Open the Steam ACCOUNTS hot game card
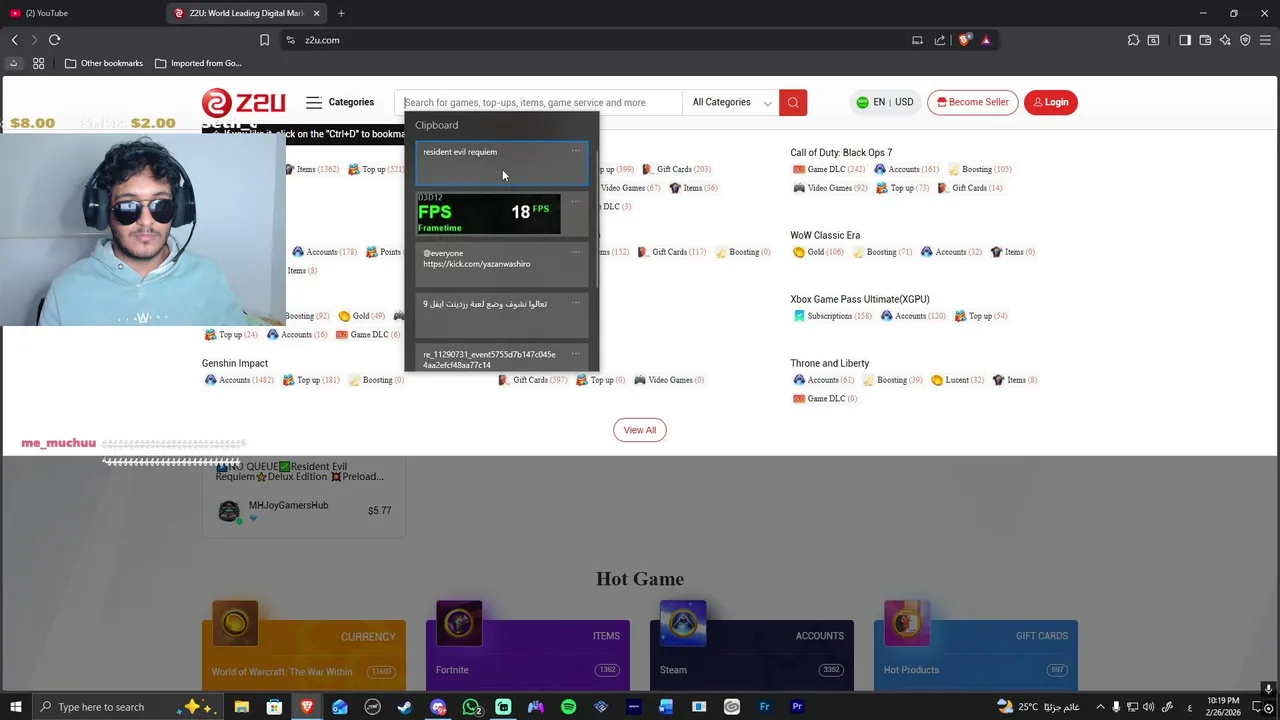 tap(752, 655)
